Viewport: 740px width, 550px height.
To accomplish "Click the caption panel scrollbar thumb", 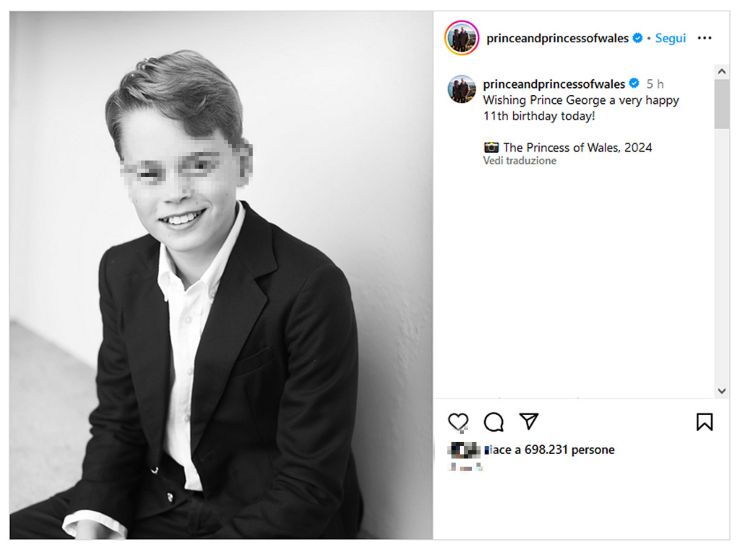I will 722,104.
